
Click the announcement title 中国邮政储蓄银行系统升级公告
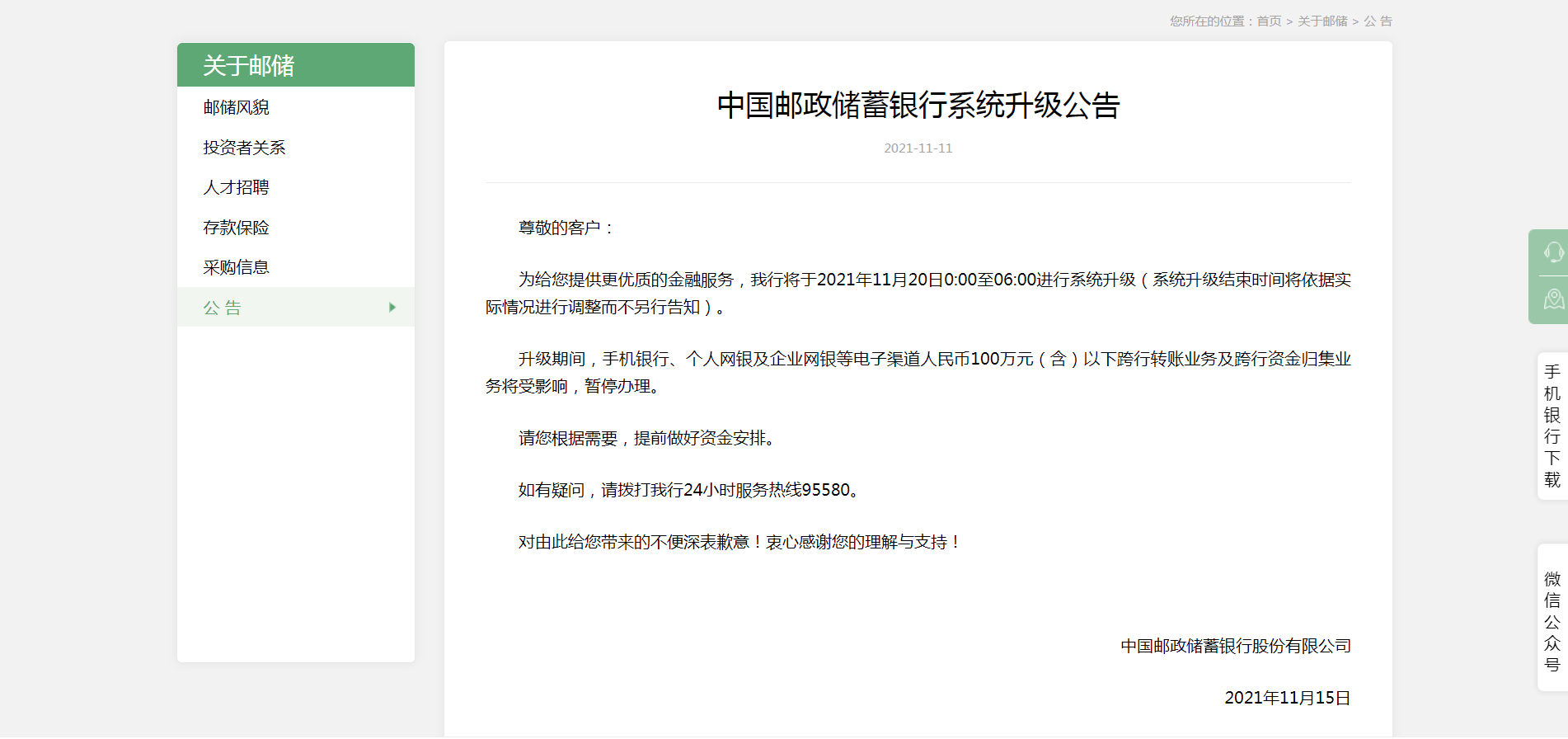pyautogui.click(x=918, y=106)
